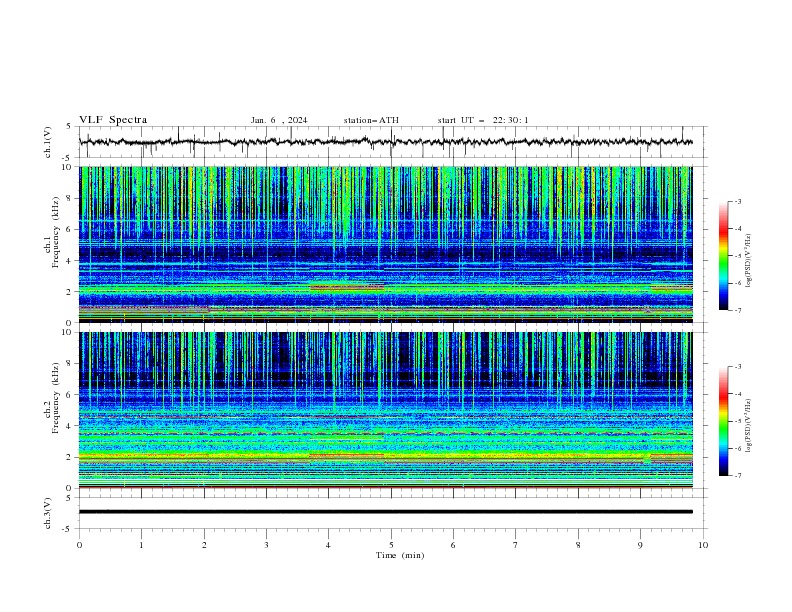The width and height of the screenshot is (792, 612).
Task: Click the "8" kHz tick of ch.2 frequency axis
Action: click(x=70, y=364)
